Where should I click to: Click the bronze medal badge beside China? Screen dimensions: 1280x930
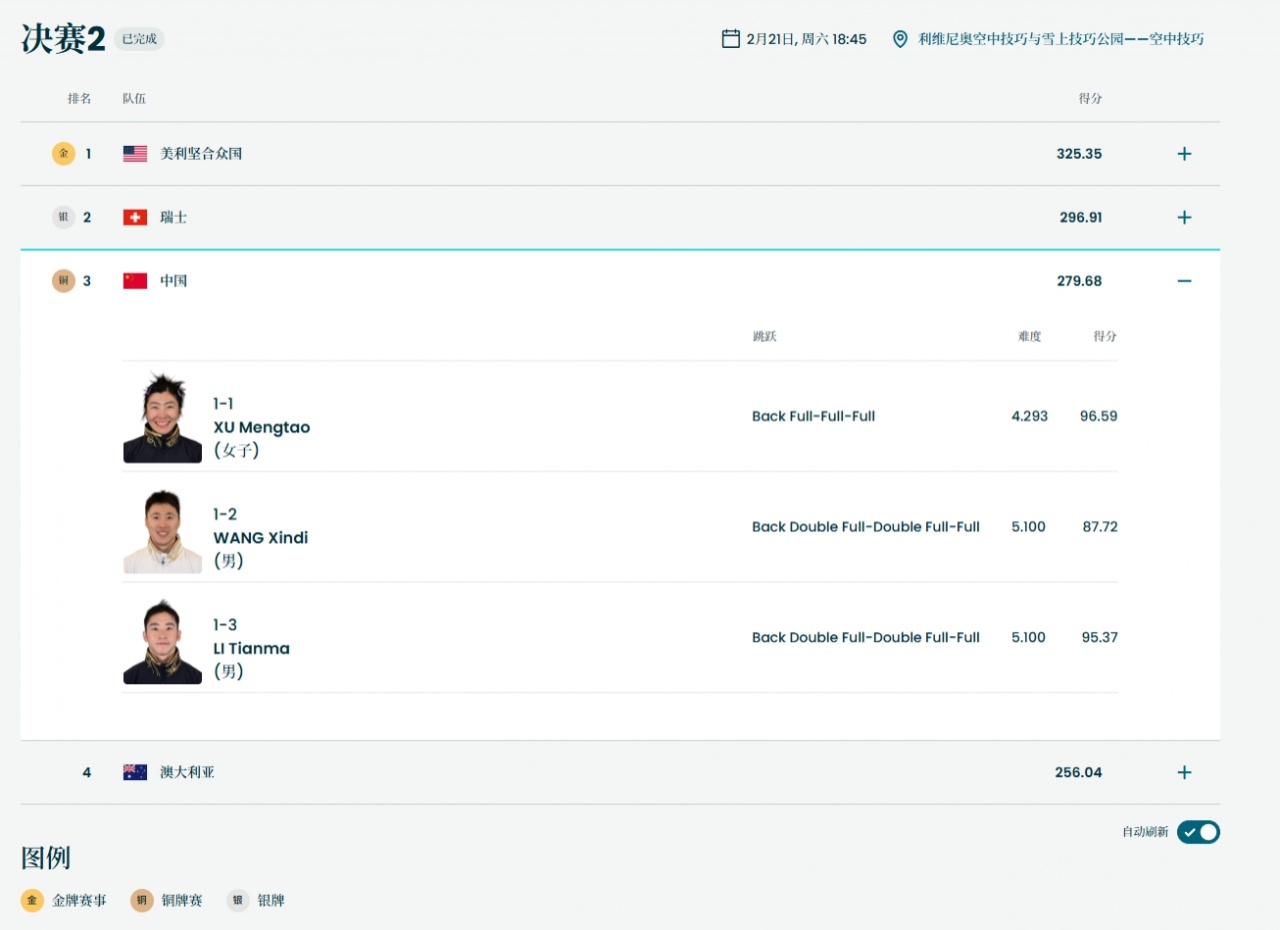(x=63, y=281)
